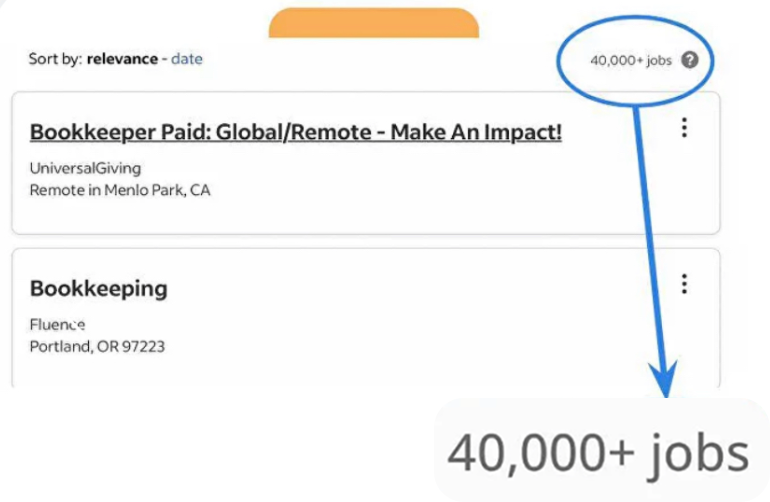Image resolution: width=770 pixels, height=502 pixels.
Task: Open three-dot menu on Bookkeeper Paid card
Action: (x=684, y=128)
